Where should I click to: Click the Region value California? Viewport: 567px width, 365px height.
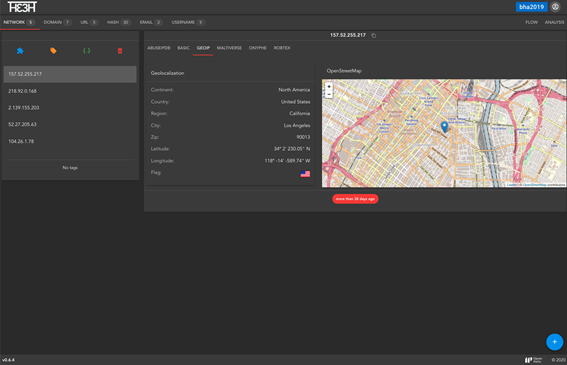[x=299, y=114]
